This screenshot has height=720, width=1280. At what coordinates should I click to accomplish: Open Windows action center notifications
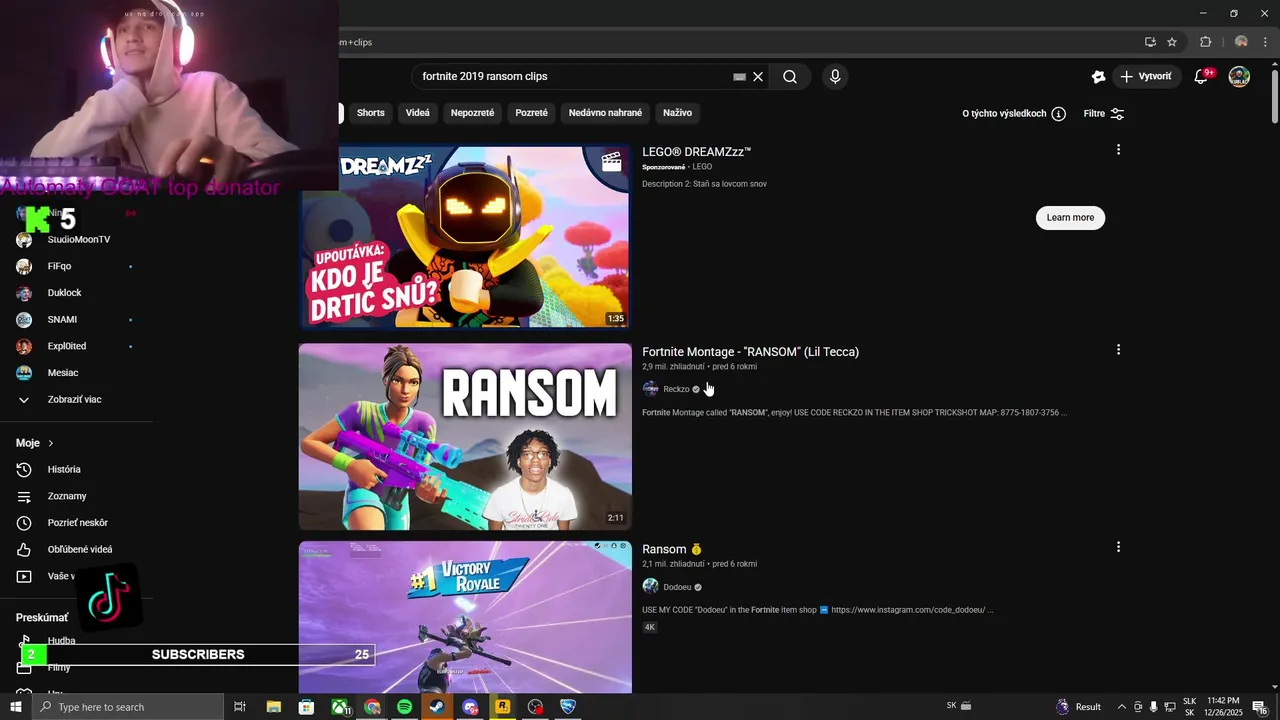[x=1260, y=707]
